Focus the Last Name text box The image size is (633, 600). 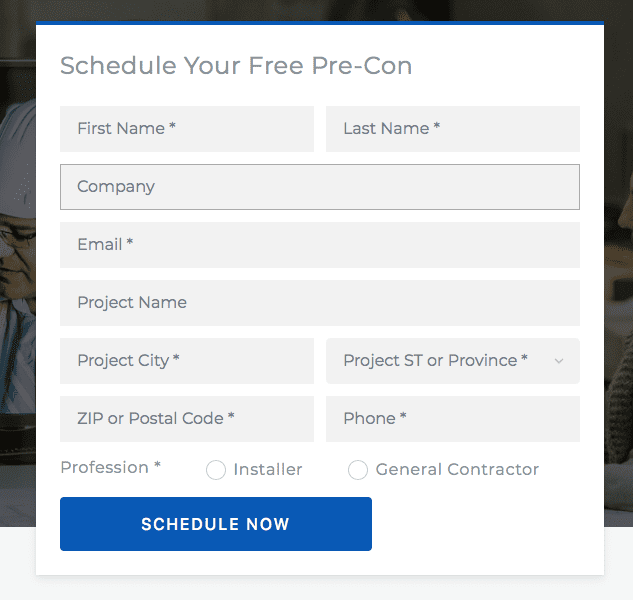coord(452,129)
